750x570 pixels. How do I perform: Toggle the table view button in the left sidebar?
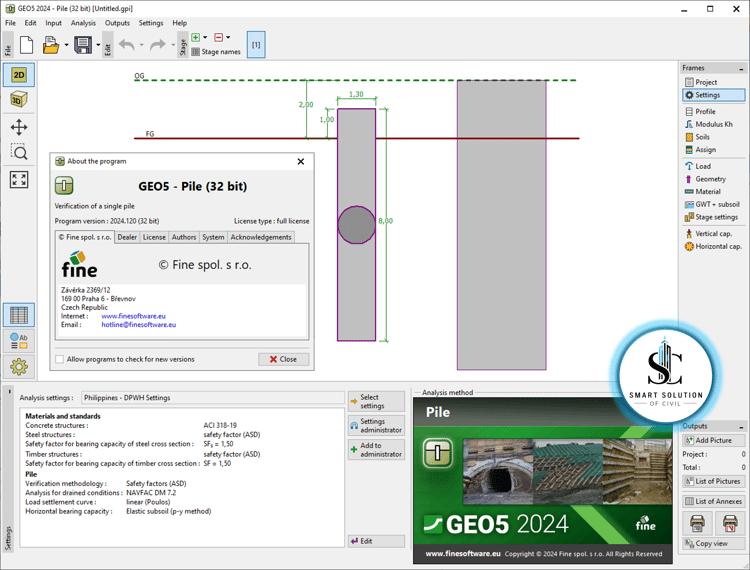click(x=19, y=316)
